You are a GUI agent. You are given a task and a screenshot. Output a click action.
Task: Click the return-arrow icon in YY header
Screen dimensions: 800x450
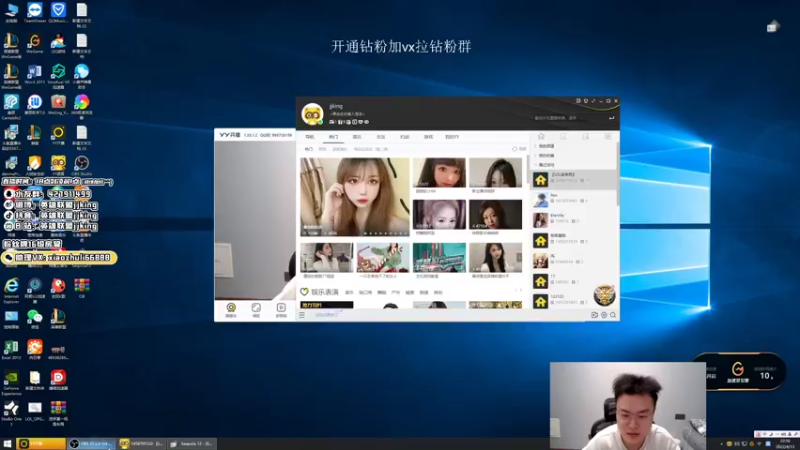coord(611,118)
